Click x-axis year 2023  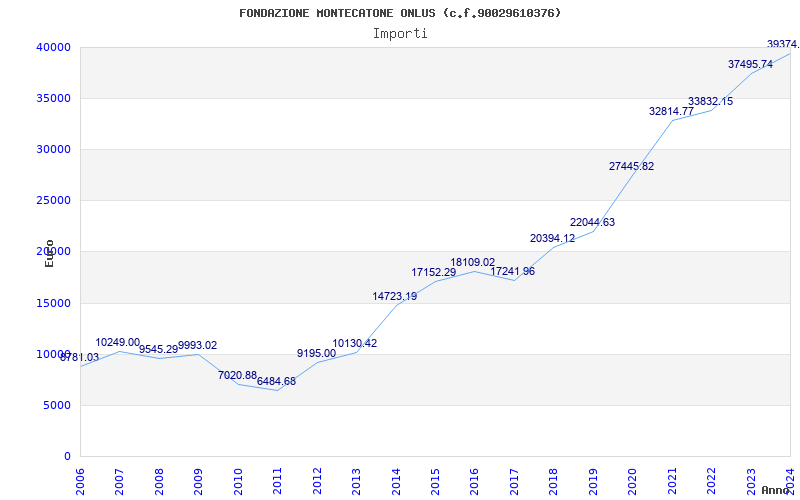coord(751,481)
